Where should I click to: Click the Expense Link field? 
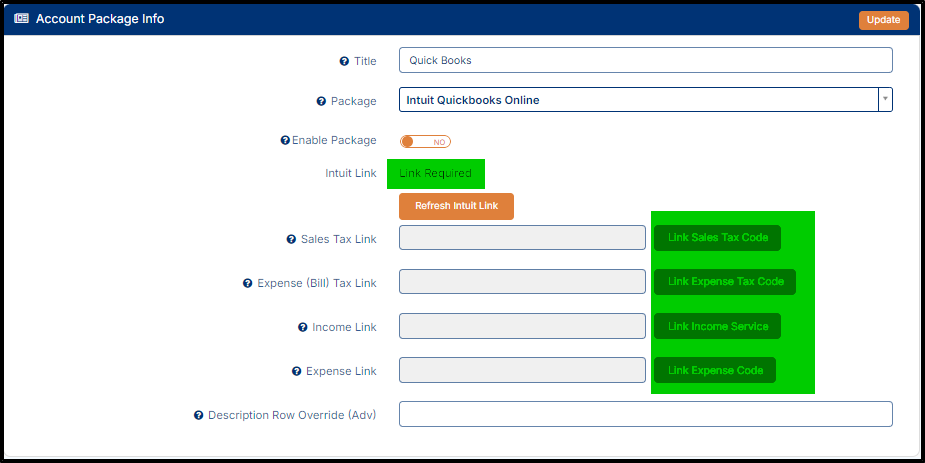(523, 370)
